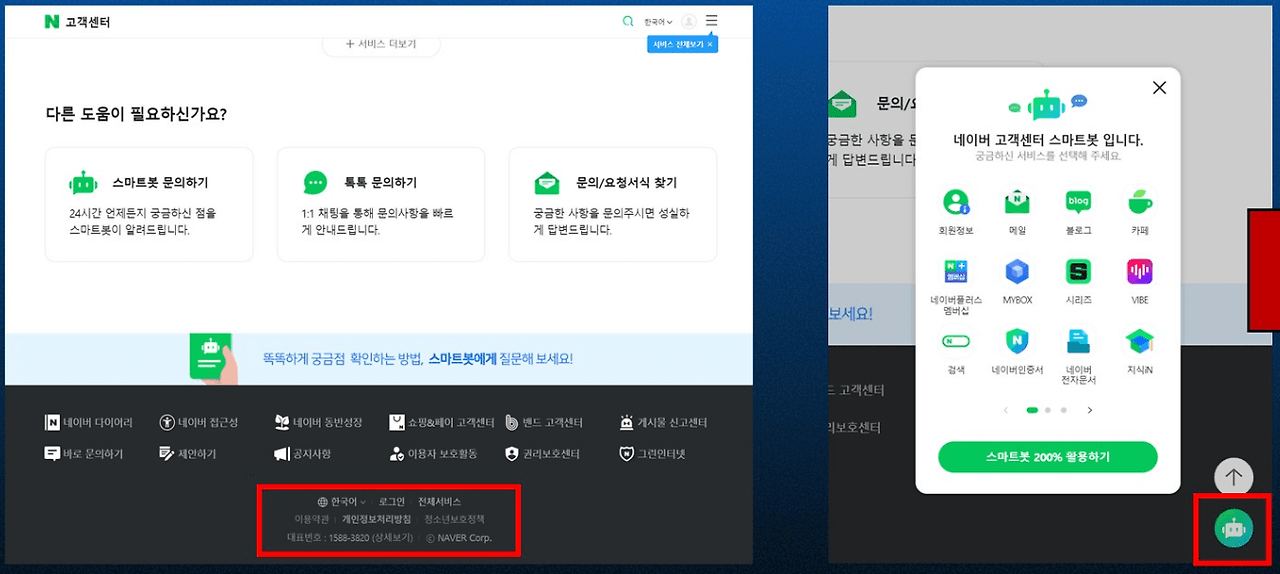
Task: Select the 네이버인증서 service icon
Action: pyautogui.click(x=1017, y=352)
